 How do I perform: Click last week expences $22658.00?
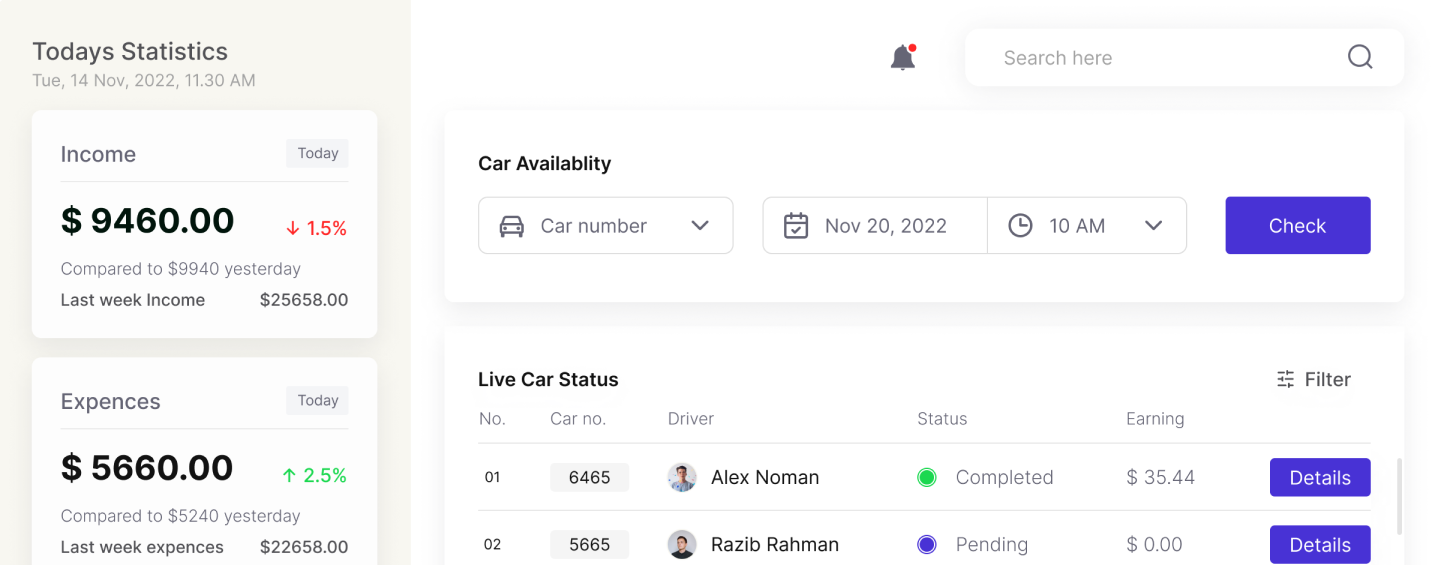coord(304,546)
